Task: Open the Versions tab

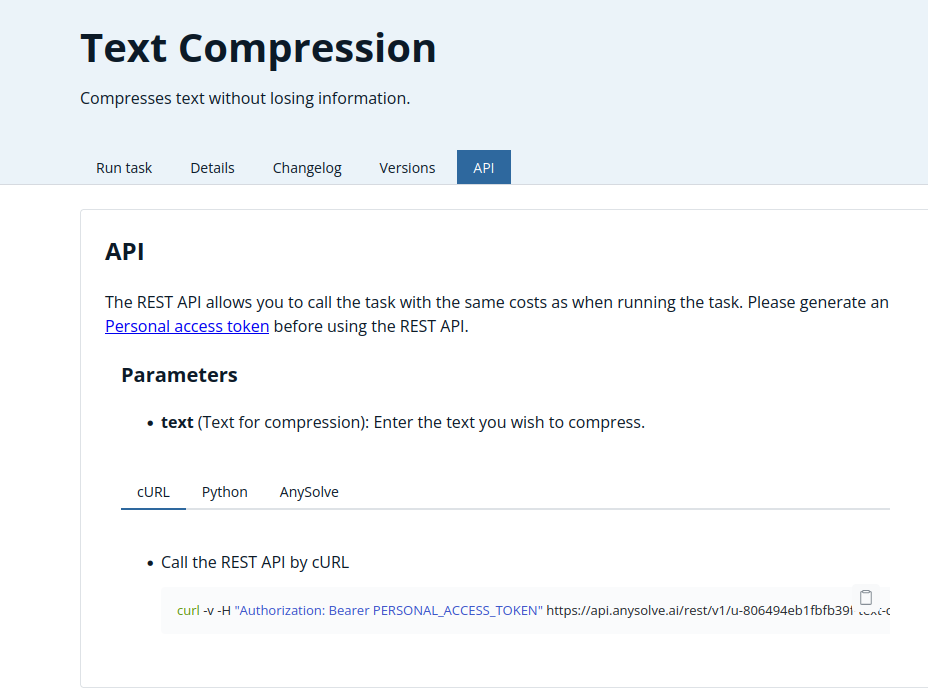Action: click(407, 167)
